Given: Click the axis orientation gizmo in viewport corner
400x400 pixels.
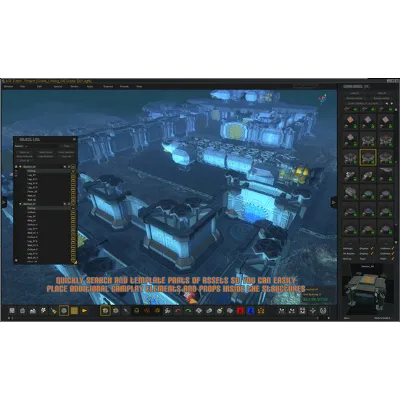Looking at the screenshot, I should [322, 98].
